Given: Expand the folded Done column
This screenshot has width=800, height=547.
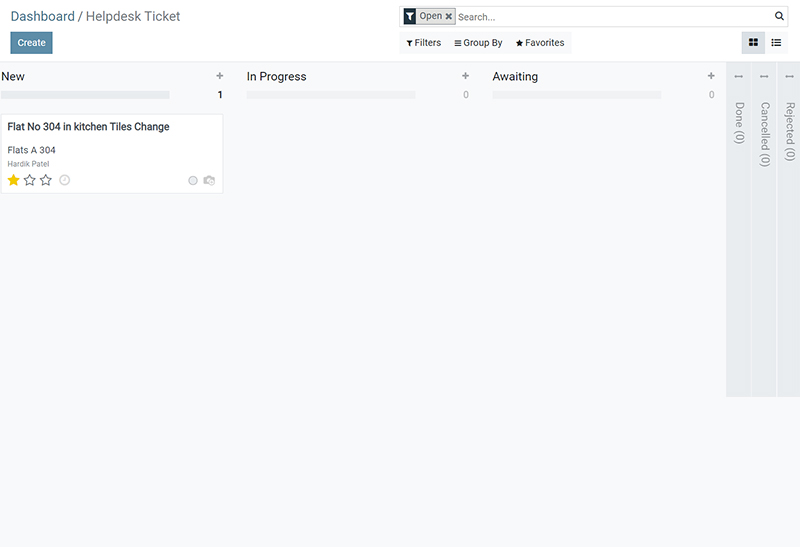Looking at the screenshot, I should pyautogui.click(x=739, y=123).
